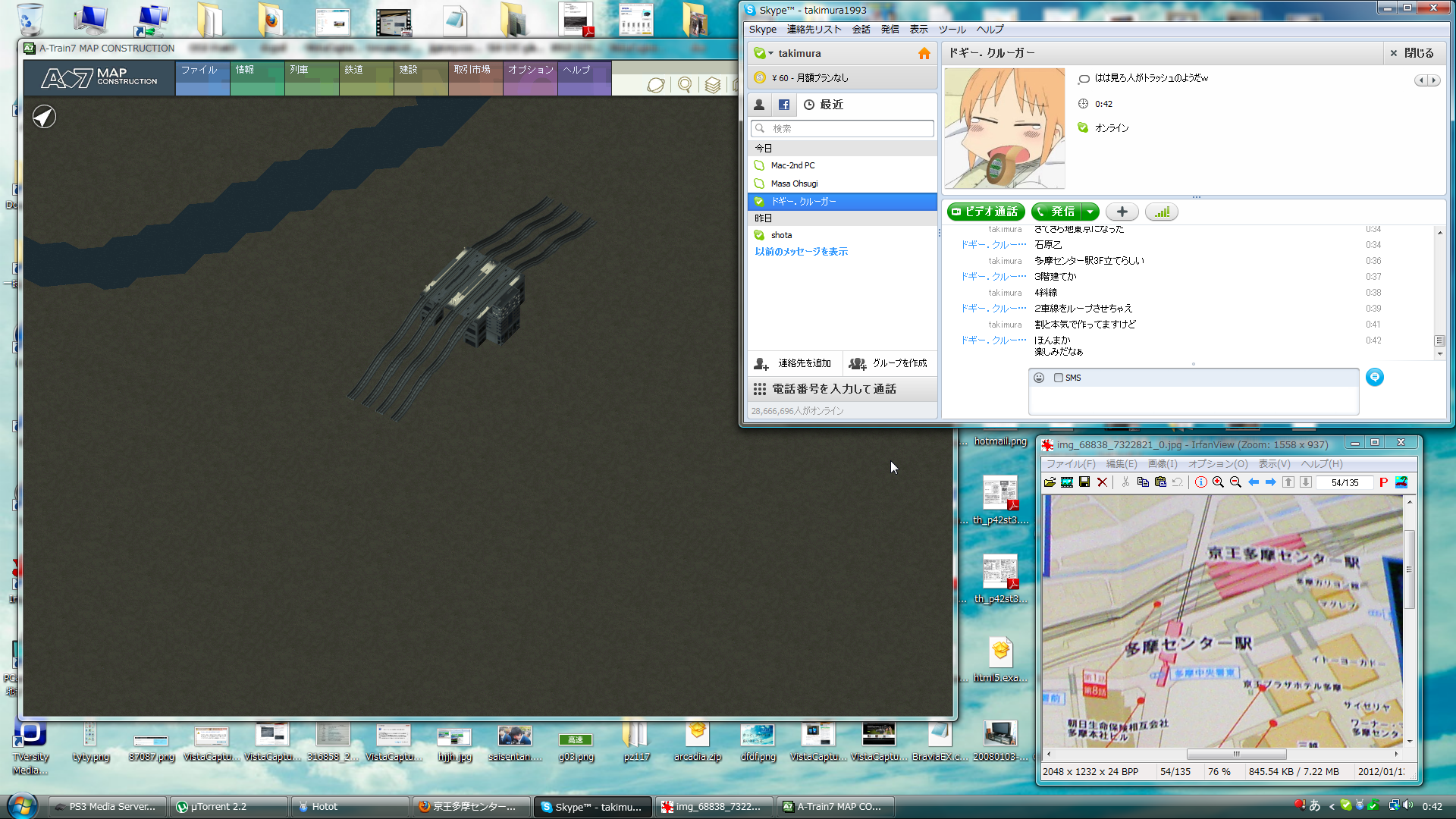1456x819 pixels.
Task: Open Skype home via orange house icon
Action: click(924, 53)
